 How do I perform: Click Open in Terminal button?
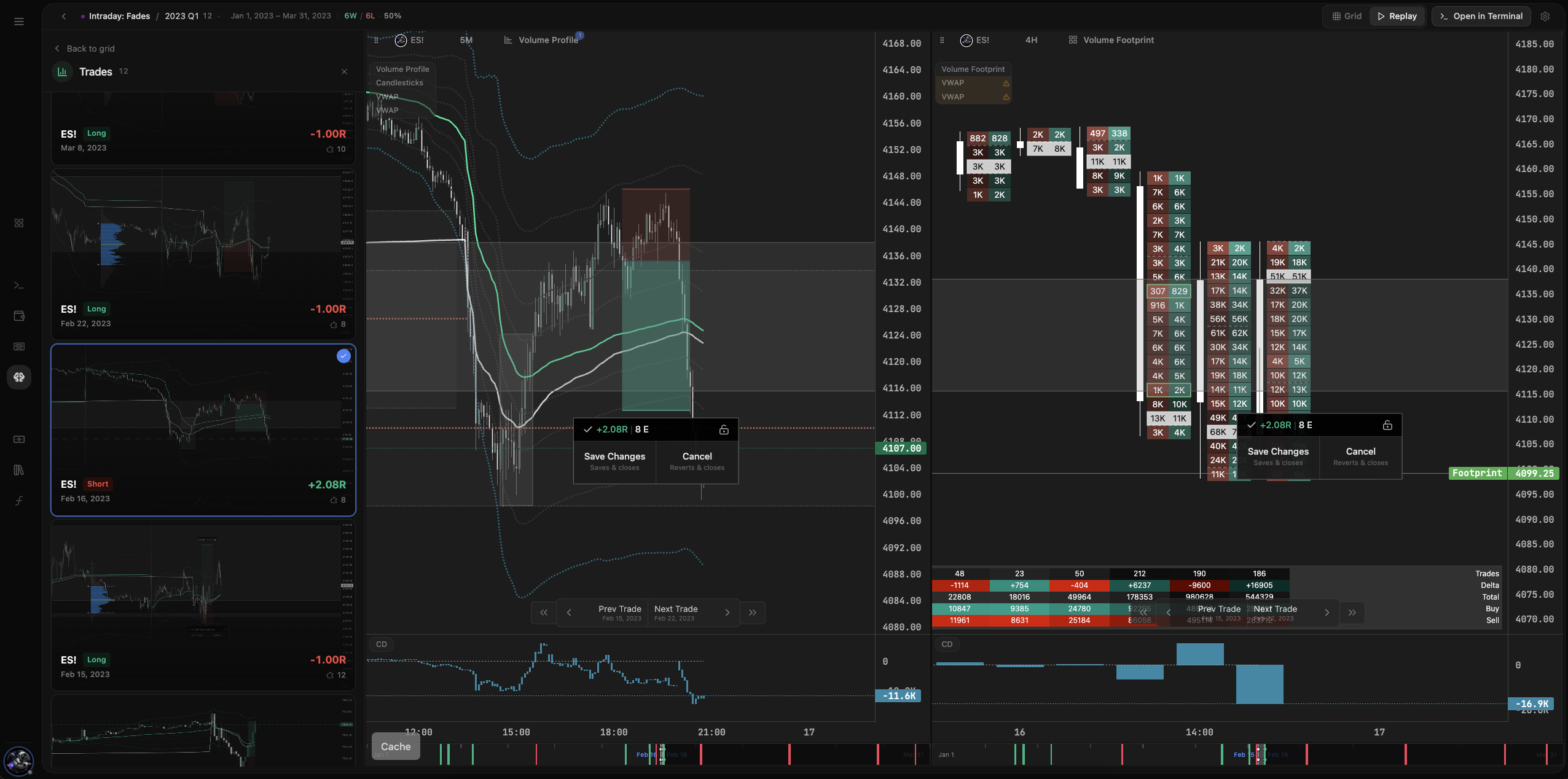(x=1481, y=17)
